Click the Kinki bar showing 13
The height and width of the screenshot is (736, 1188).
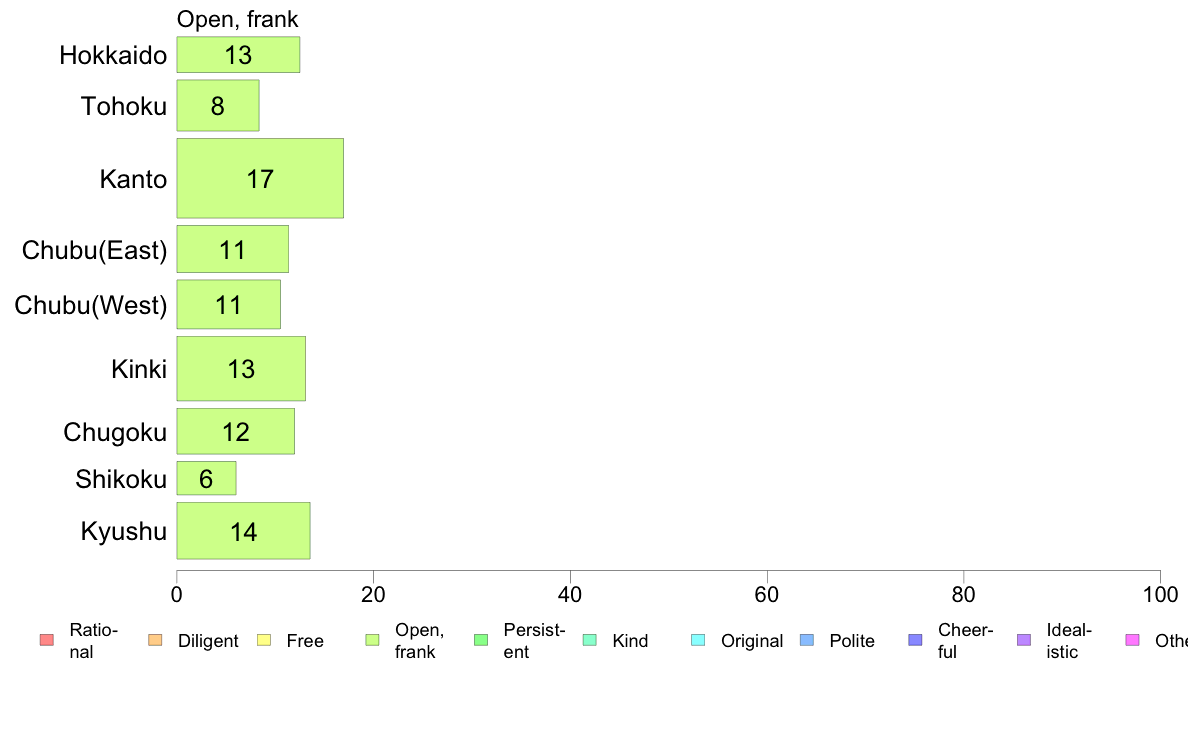[x=241, y=369]
